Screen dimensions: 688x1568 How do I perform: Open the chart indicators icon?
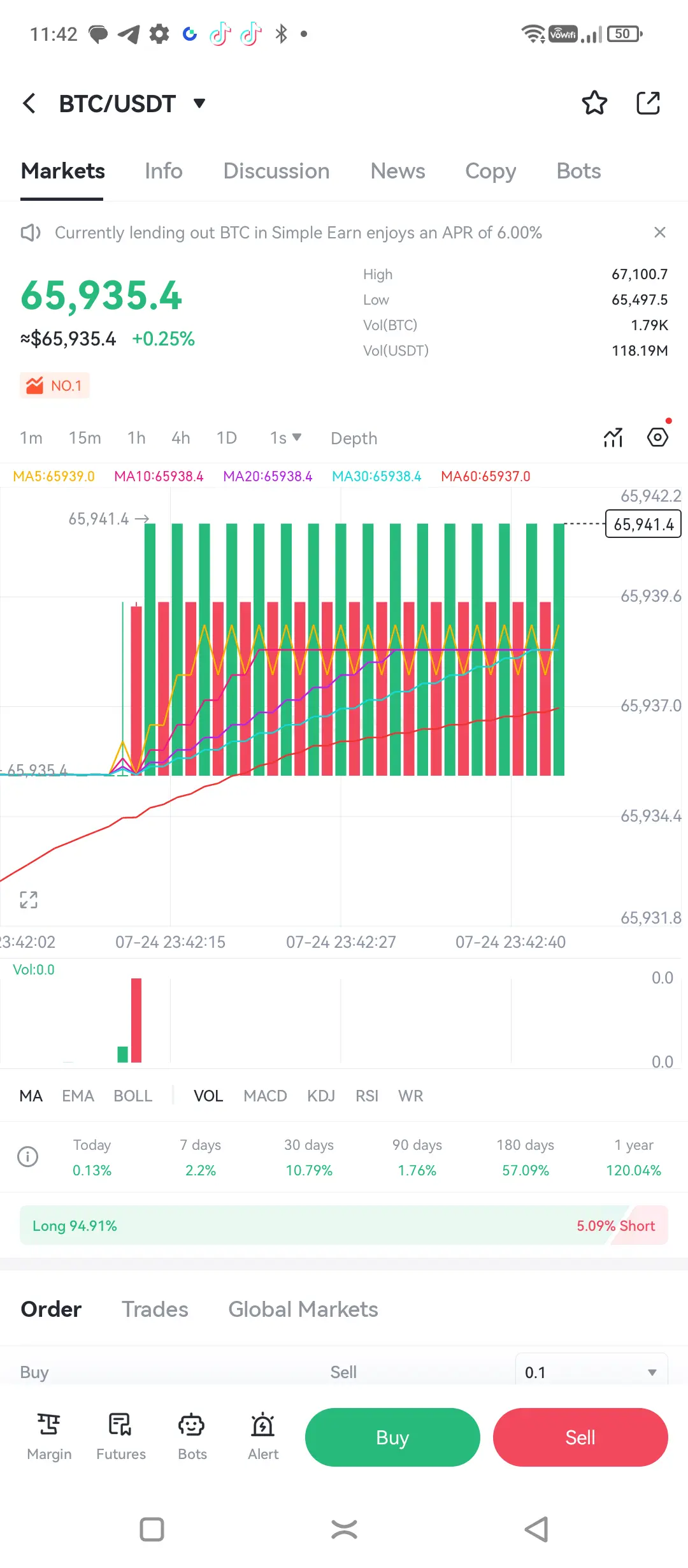coord(613,437)
